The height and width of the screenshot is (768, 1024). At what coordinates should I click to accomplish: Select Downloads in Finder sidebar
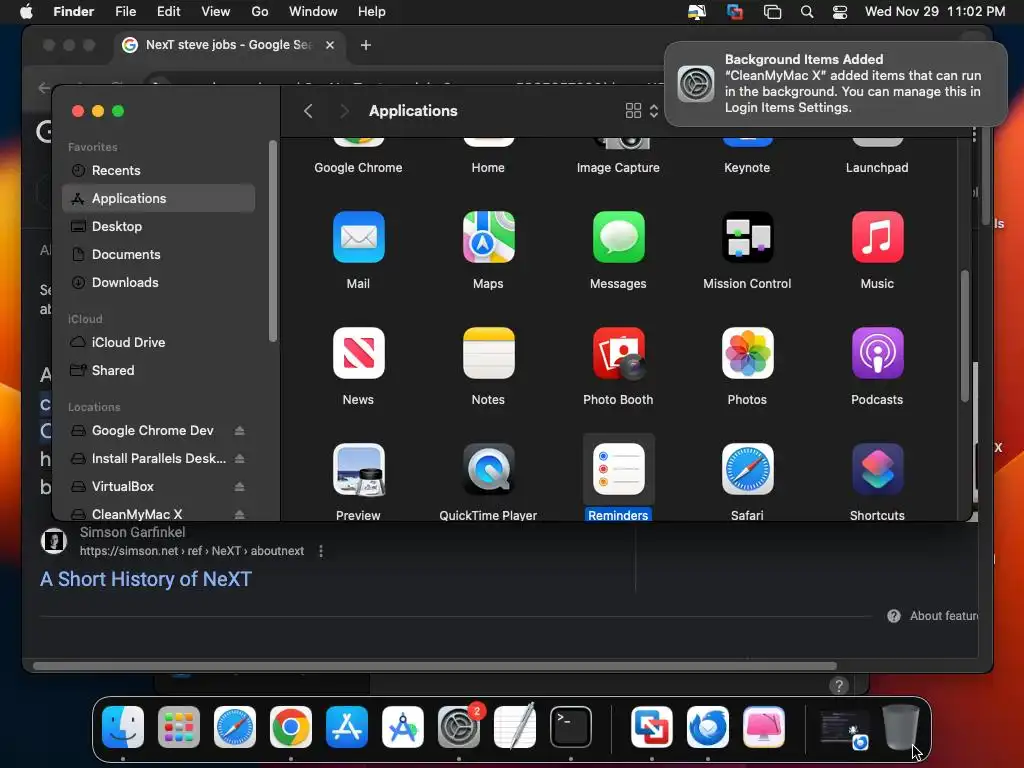pyautogui.click(x=159, y=283)
